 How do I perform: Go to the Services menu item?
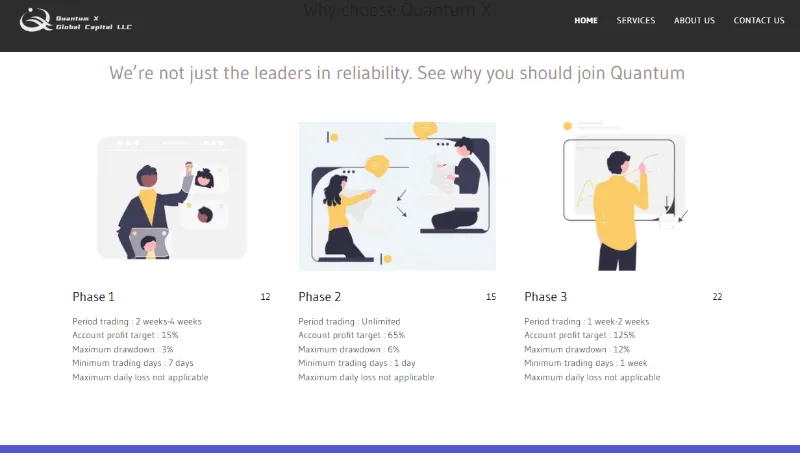click(636, 20)
